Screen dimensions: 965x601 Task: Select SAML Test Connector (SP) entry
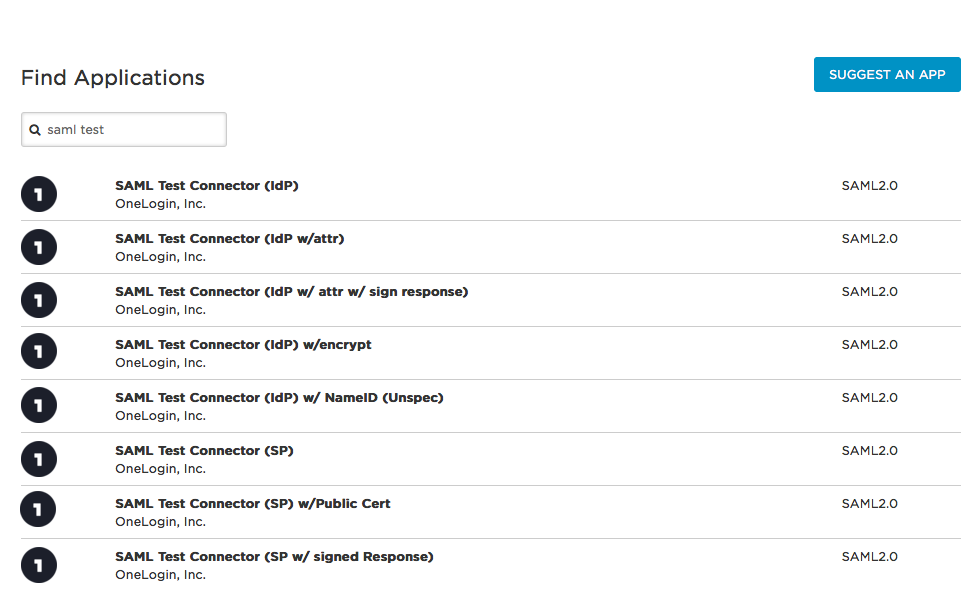click(x=204, y=450)
